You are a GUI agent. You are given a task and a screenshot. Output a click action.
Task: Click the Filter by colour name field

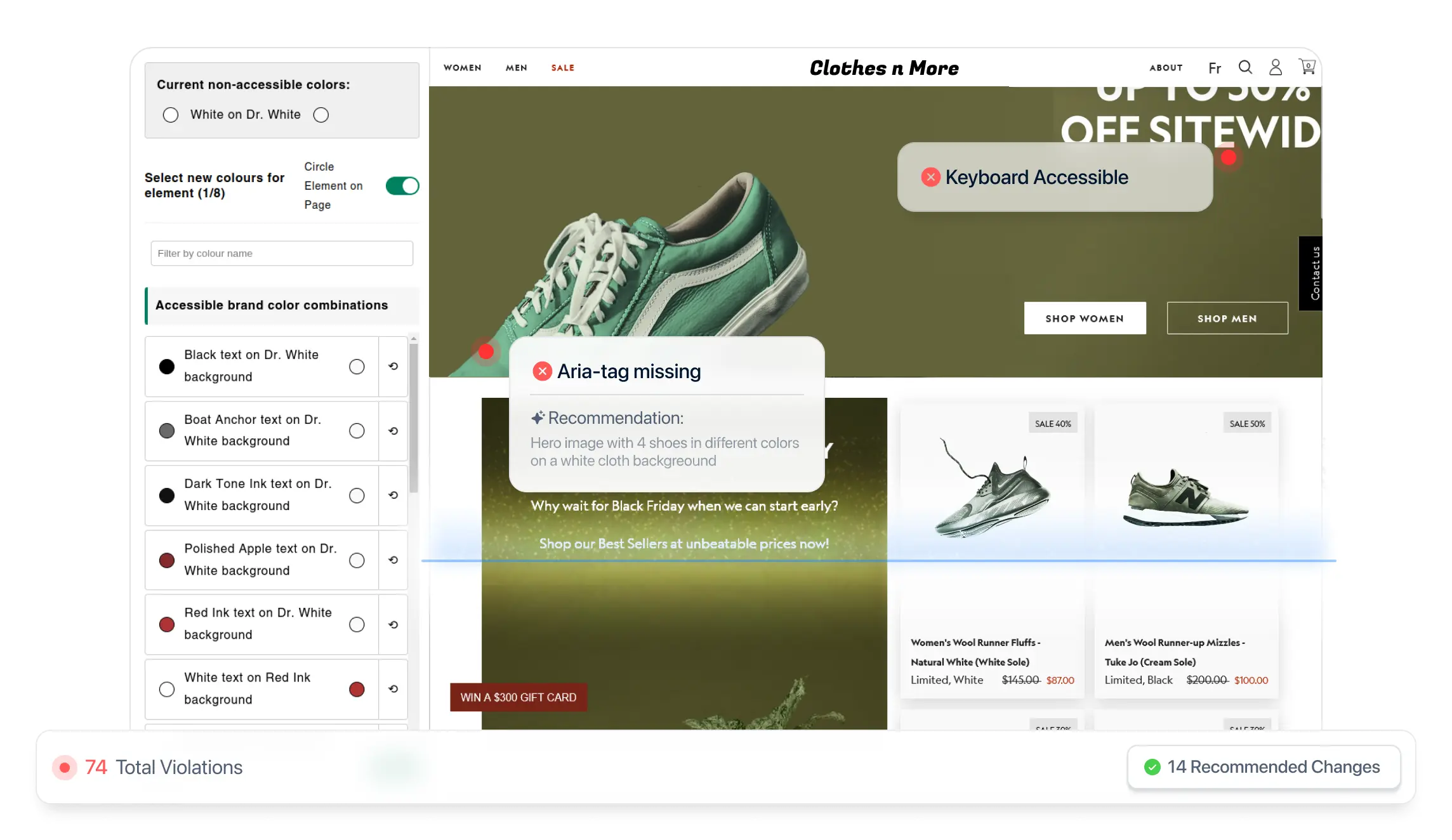(282, 253)
